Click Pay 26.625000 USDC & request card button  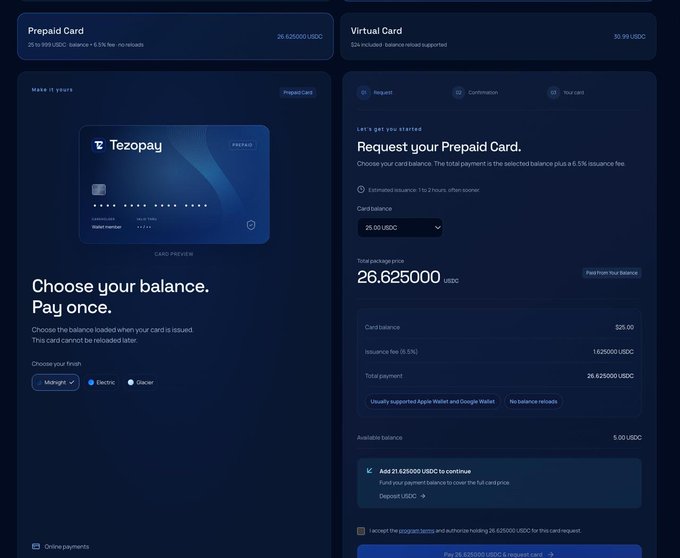pos(499,551)
